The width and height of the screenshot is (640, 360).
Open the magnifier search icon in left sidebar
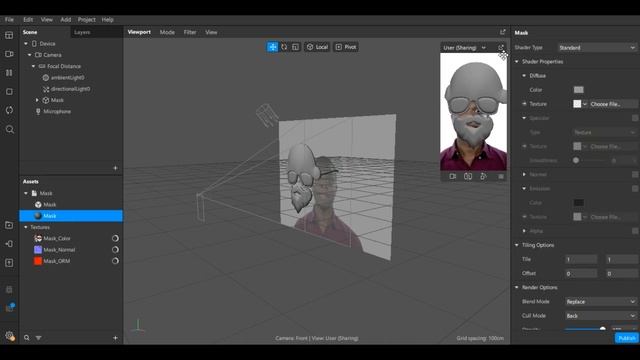point(9,129)
